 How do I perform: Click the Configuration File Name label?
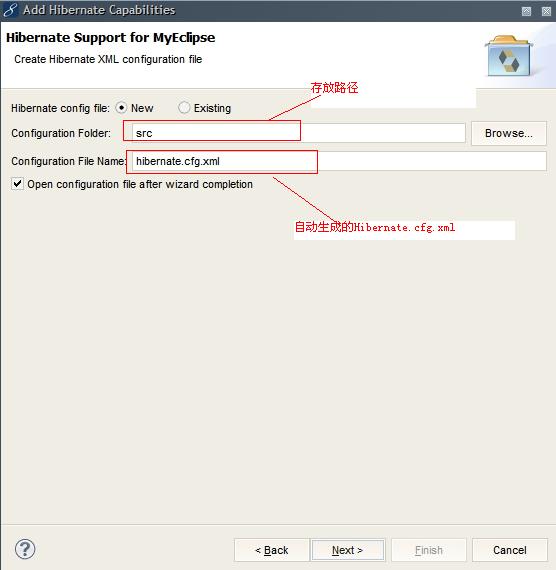tap(68, 161)
